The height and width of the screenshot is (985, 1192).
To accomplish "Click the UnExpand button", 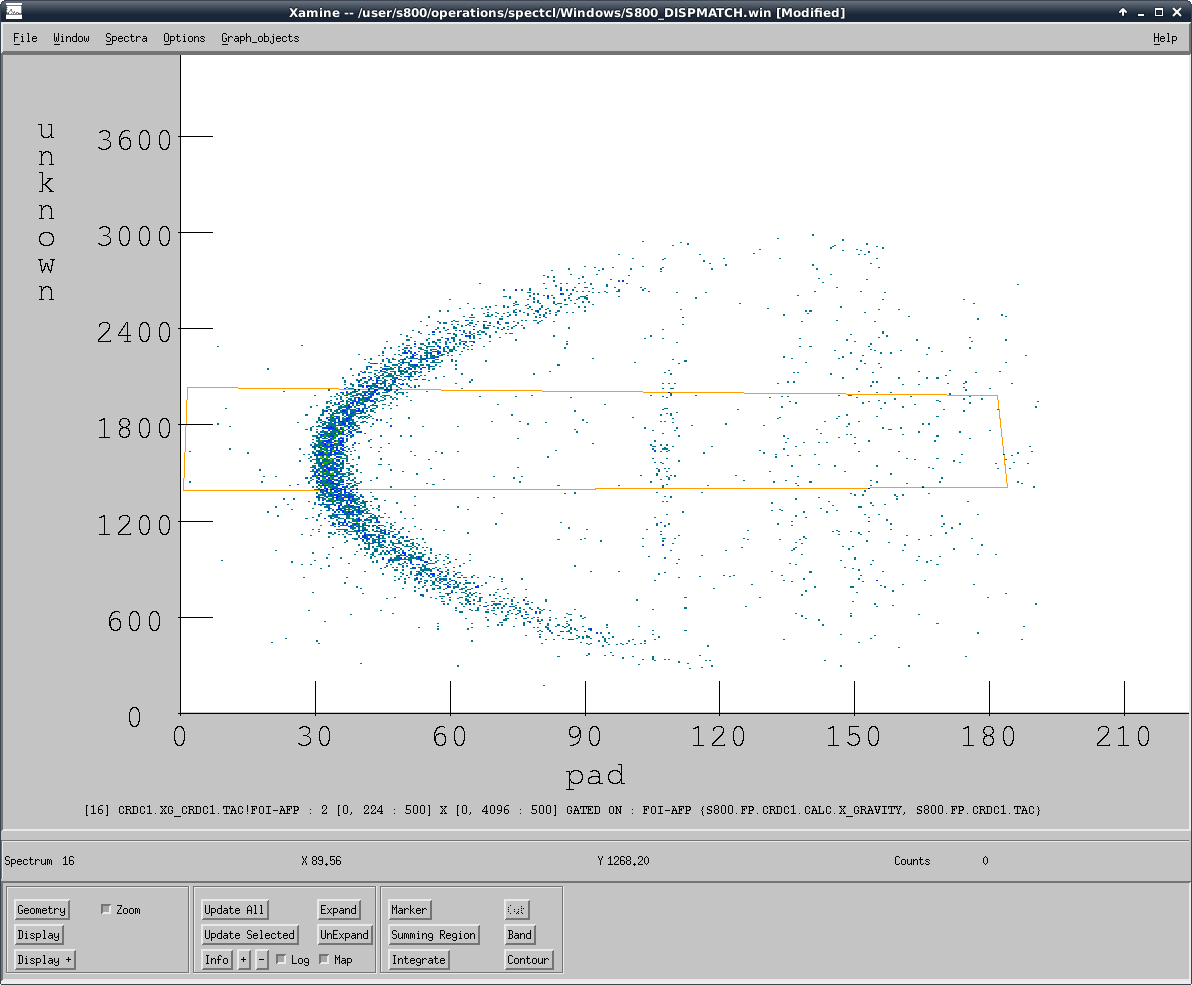I will click(344, 935).
